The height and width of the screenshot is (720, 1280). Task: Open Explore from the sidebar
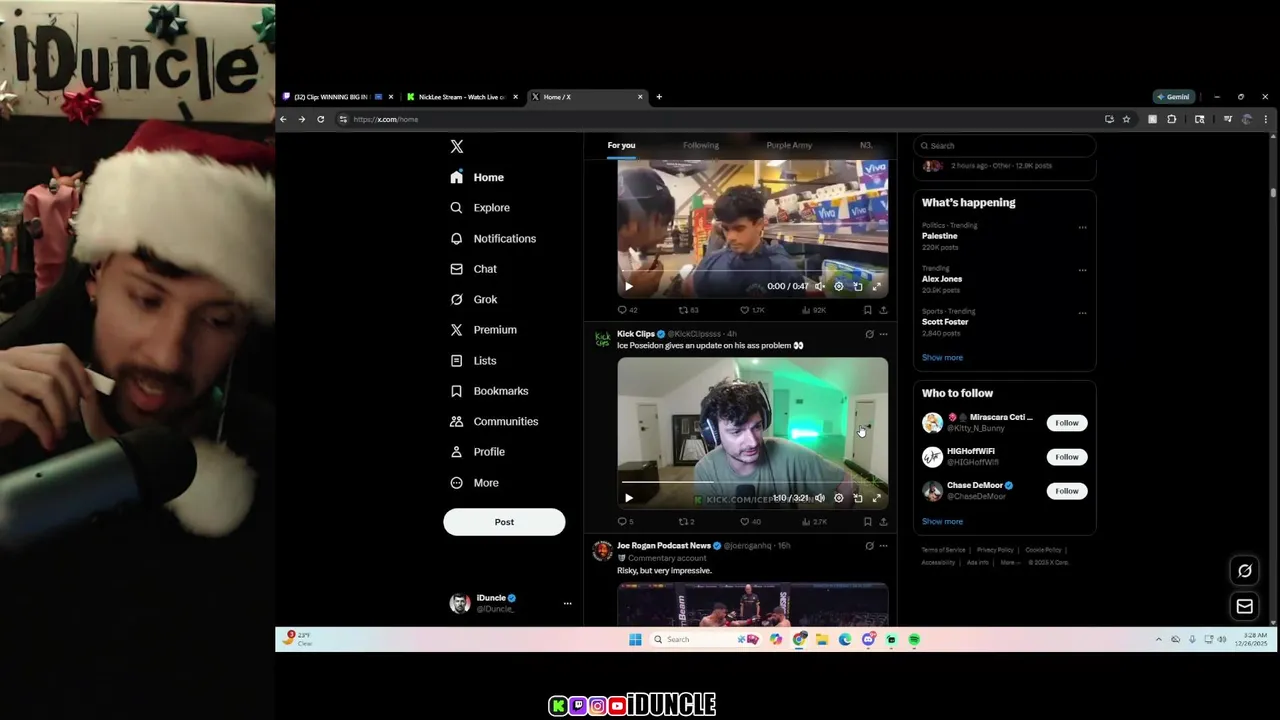480,208
